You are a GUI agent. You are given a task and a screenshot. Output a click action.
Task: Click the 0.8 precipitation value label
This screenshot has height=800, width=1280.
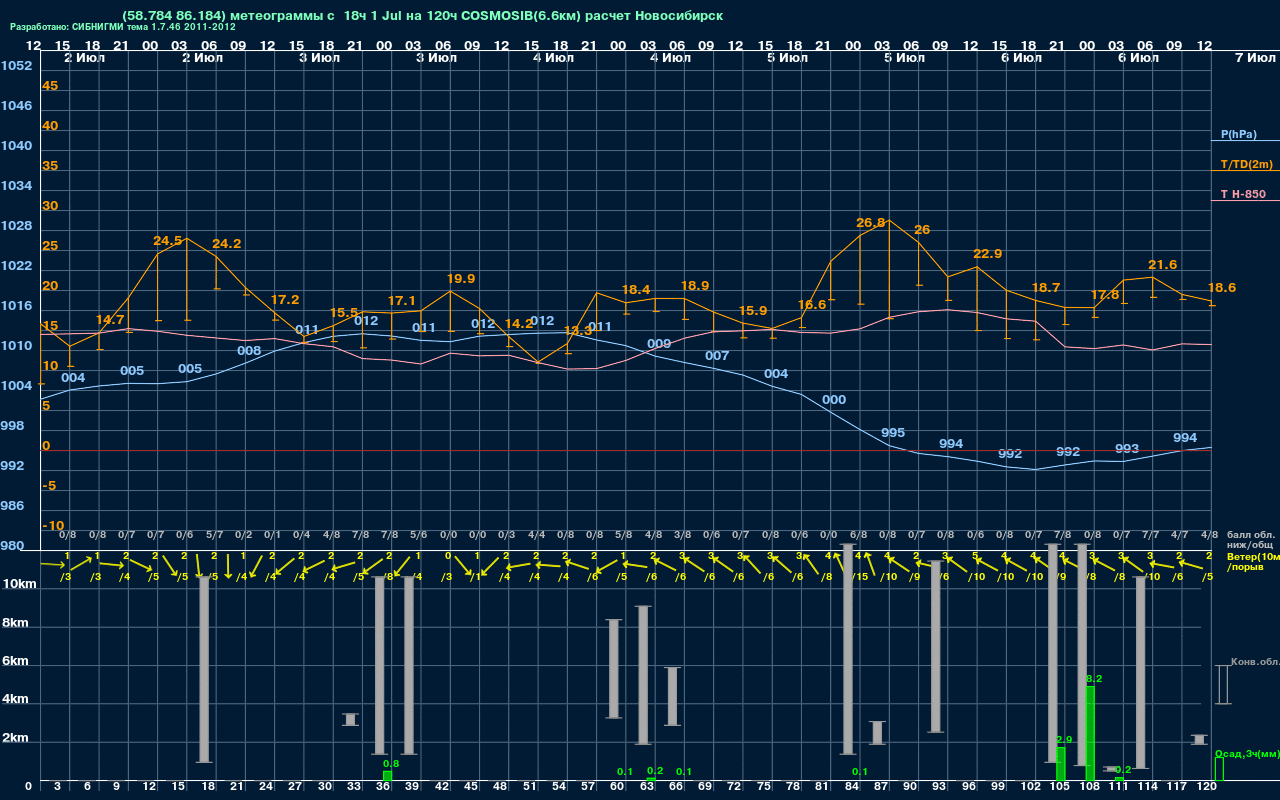[x=391, y=764]
